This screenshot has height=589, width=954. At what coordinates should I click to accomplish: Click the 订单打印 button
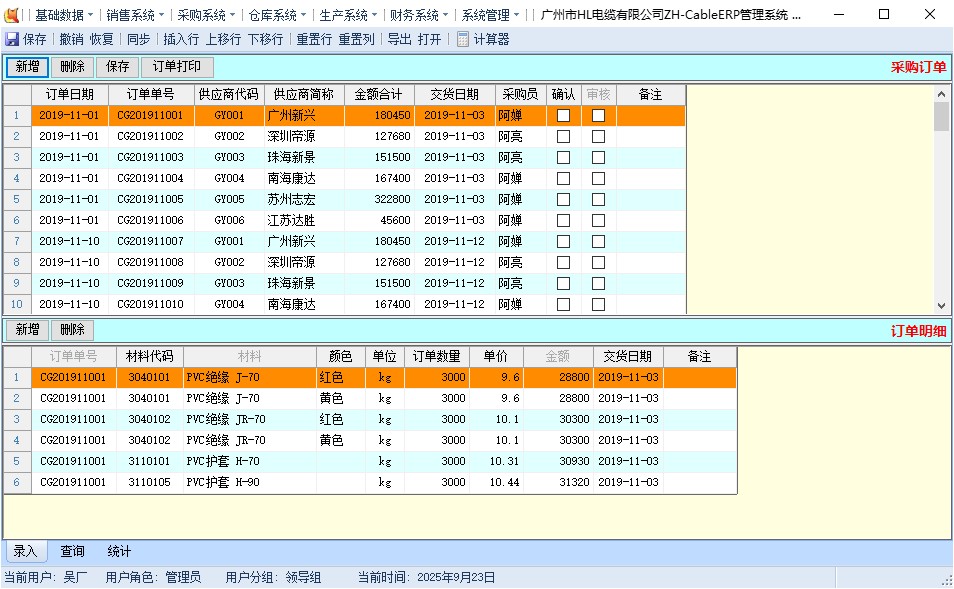click(177, 67)
